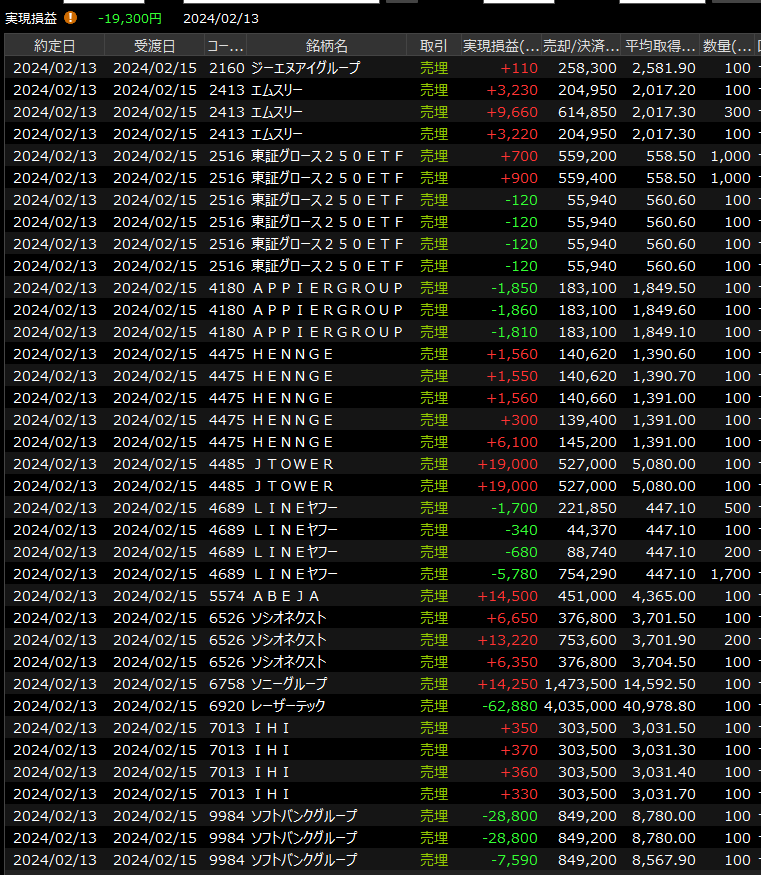This screenshot has width=761, height=875.
Task: Click the 平均取得 column header
Action: 660,46
